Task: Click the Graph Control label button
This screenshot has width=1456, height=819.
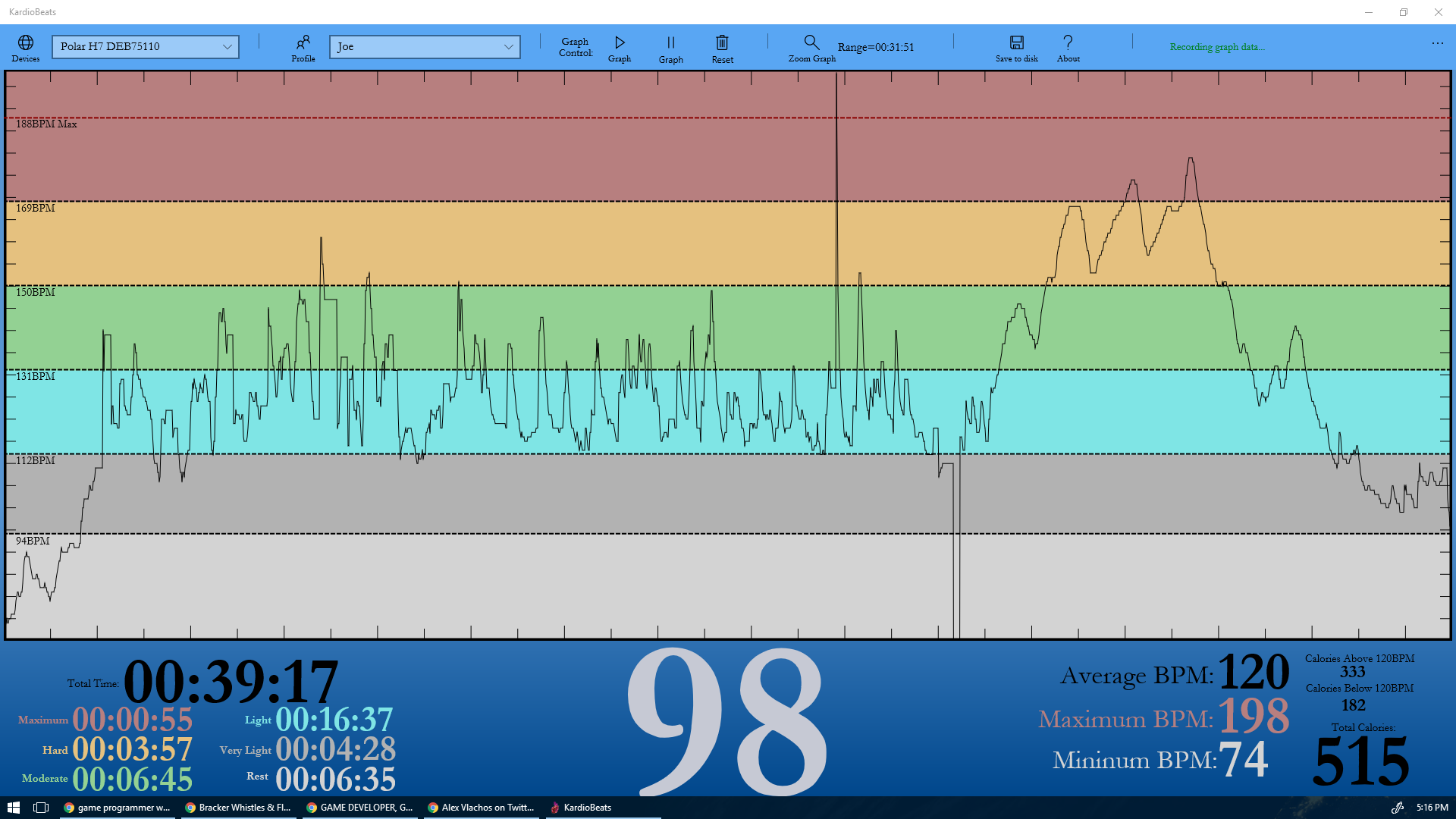Action: click(x=573, y=46)
